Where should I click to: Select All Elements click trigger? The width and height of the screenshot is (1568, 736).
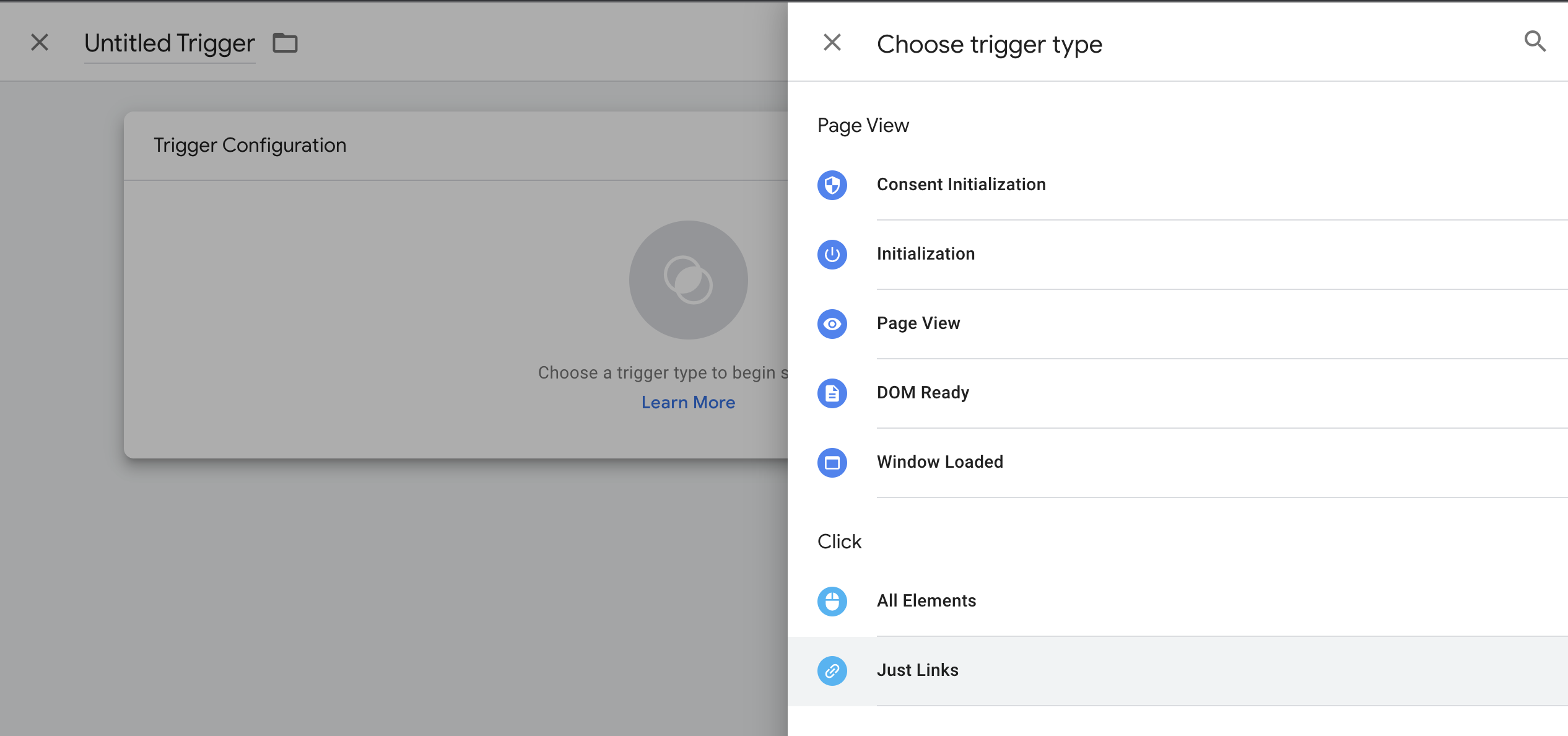pyautogui.click(x=926, y=601)
